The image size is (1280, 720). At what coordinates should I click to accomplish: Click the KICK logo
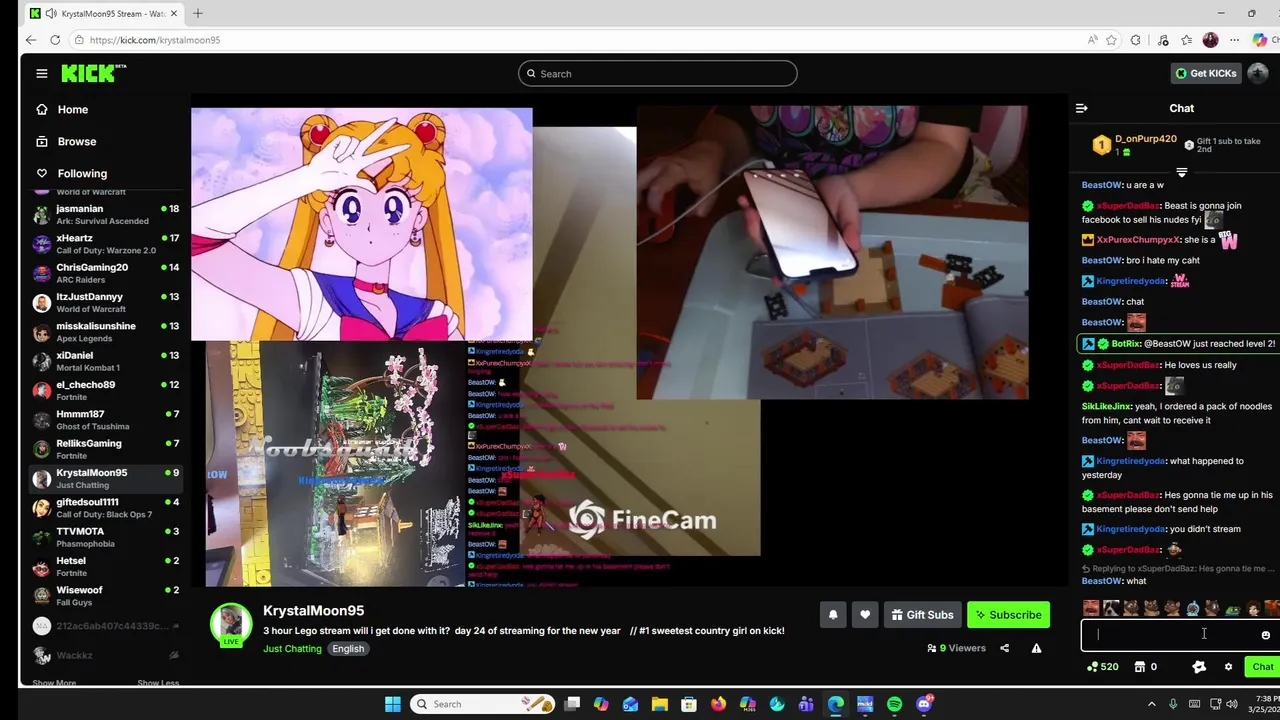point(93,73)
